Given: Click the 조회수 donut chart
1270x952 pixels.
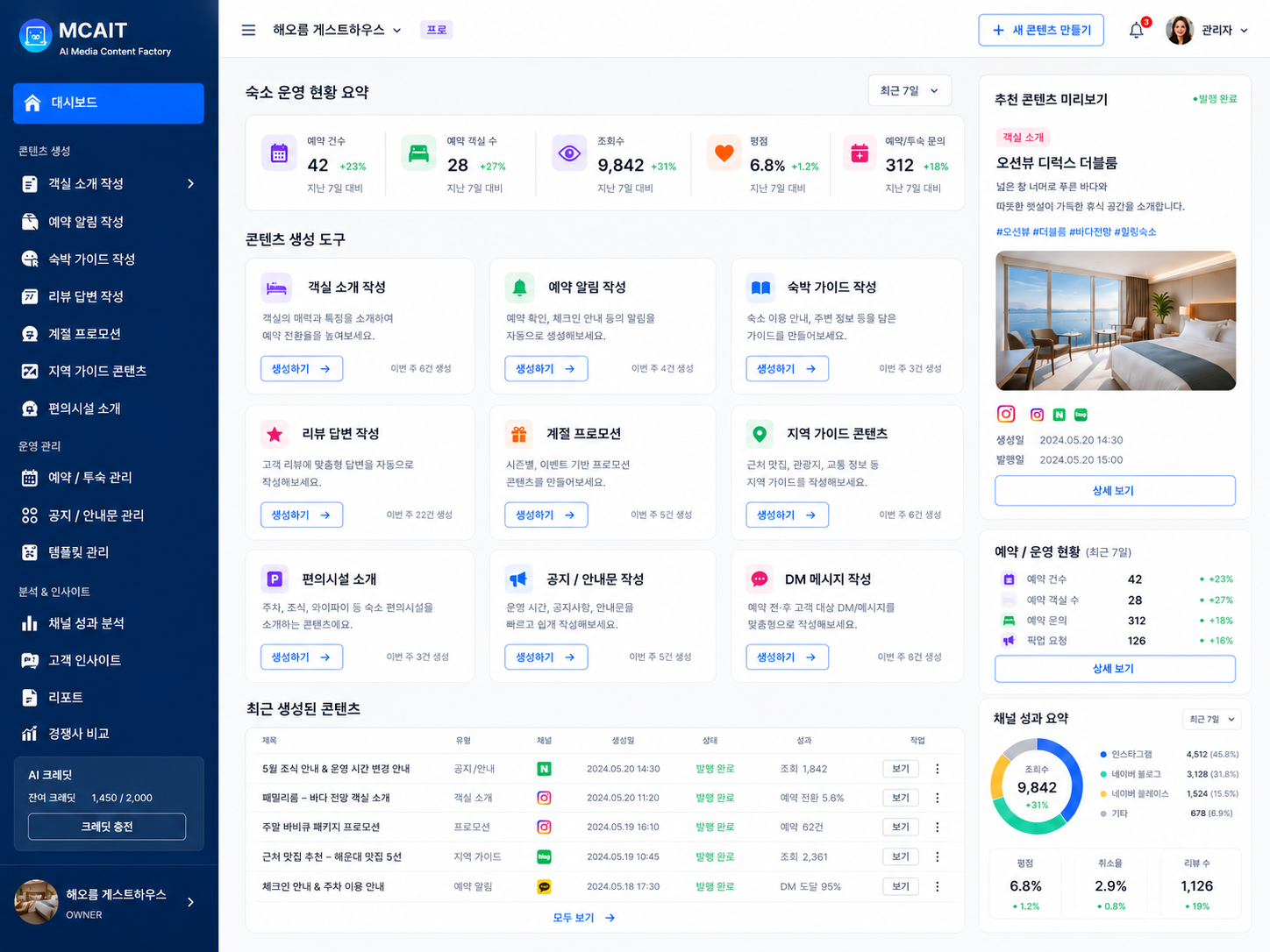Looking at the screenshot, I should (x=1037, y=786).
